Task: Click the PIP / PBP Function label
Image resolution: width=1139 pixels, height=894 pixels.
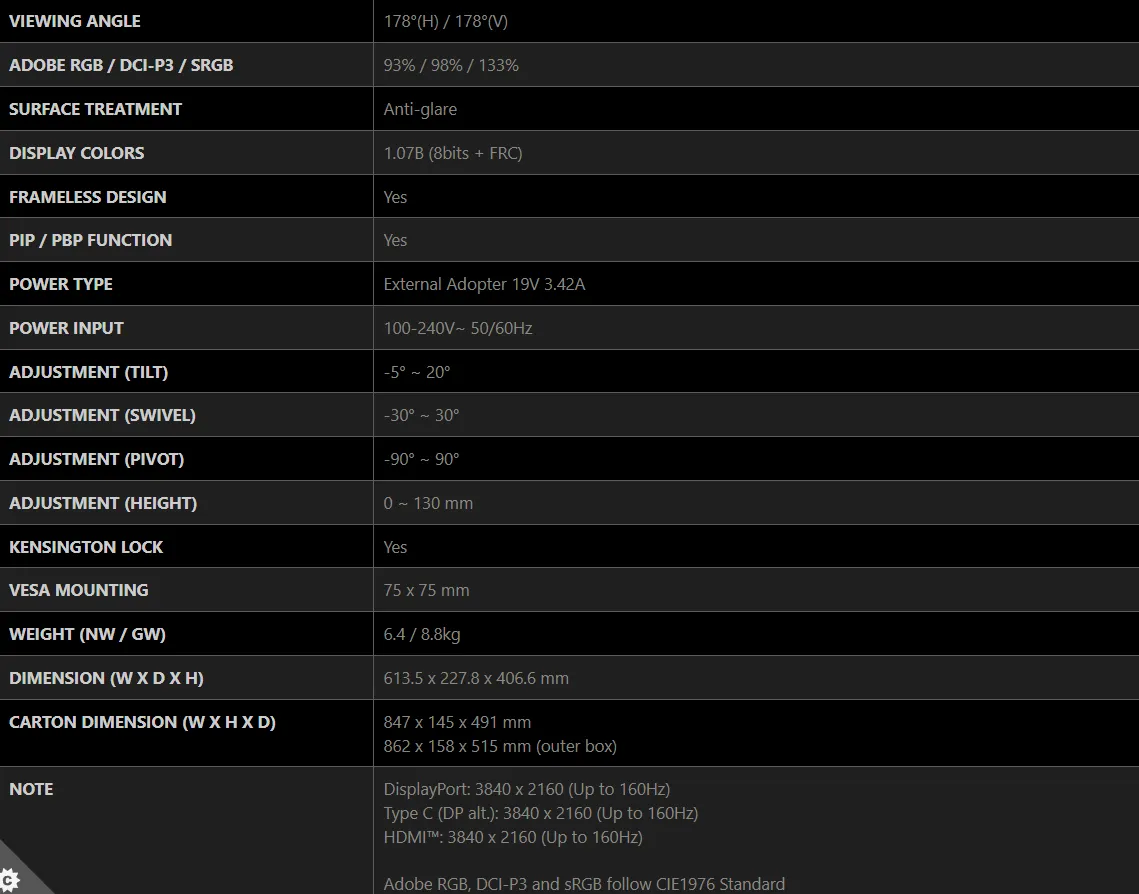Action: point(91,240)
